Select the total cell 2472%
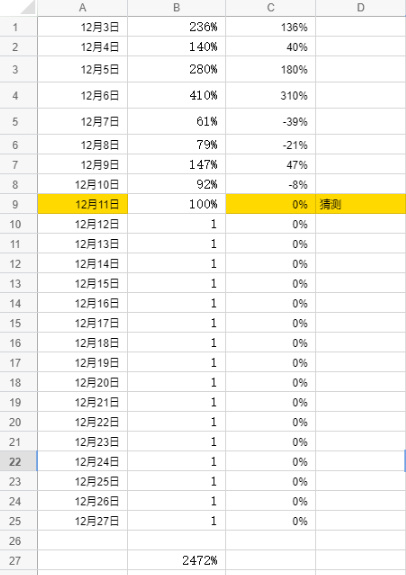406x575 pixels. [x=176, y=560]
